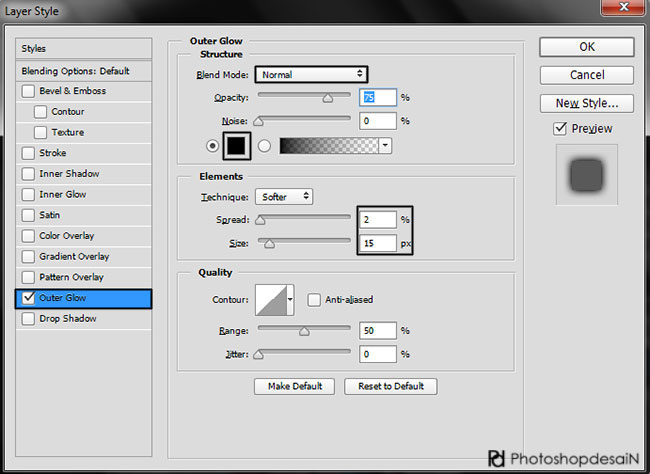Viewport: 650px width, 474px height.
Task: Check the Bevel & Emboss checkbox
Action: click(28, 91)
